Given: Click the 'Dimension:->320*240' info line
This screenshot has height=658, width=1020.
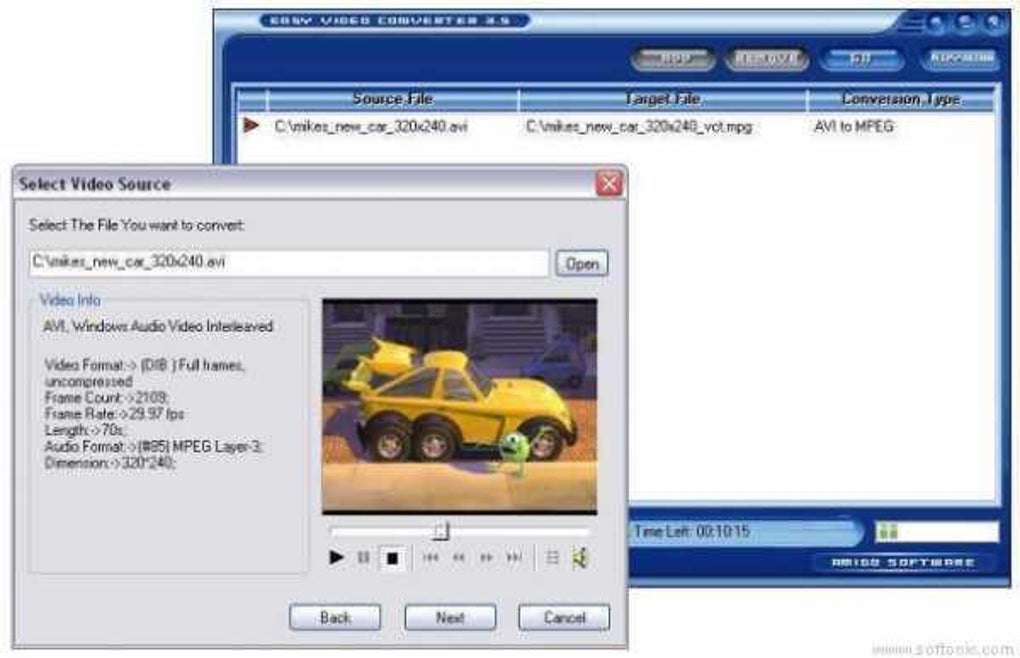Looking at the screenshot, I should tap(110, 463).
